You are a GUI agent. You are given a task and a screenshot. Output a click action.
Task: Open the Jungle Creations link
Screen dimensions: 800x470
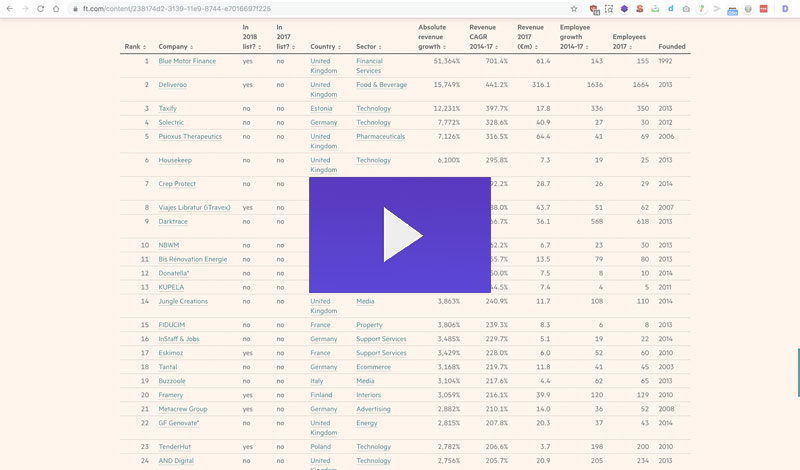pyautogui.click(x=183, y=302)
